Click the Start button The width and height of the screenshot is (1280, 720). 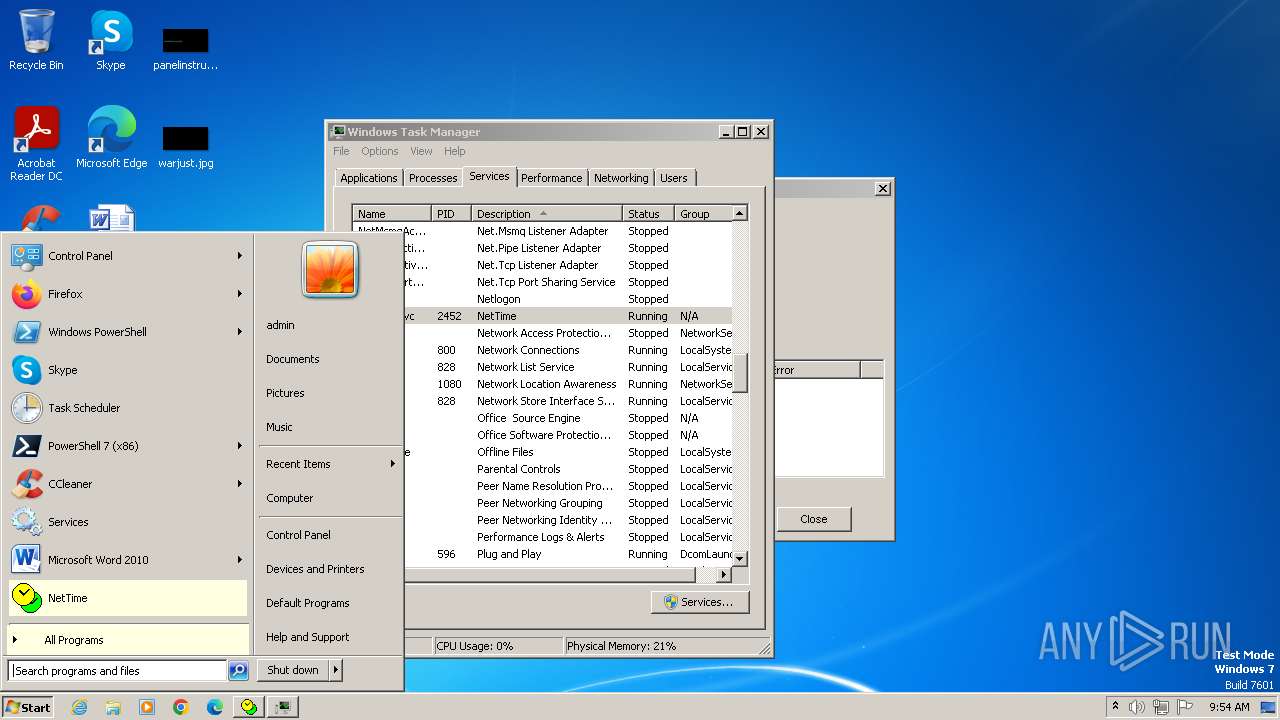pyautogui.click(x=28, y=707)
